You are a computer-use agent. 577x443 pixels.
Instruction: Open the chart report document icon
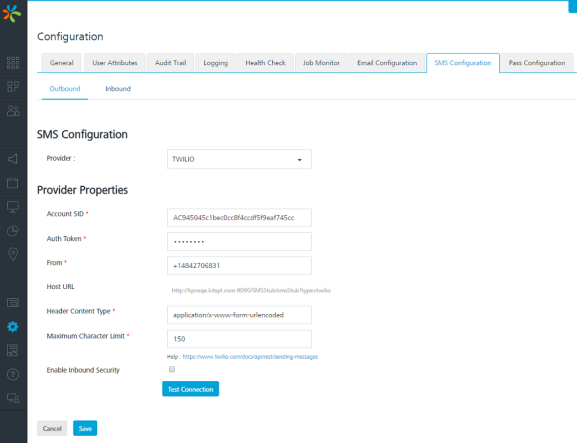point(13,350)
